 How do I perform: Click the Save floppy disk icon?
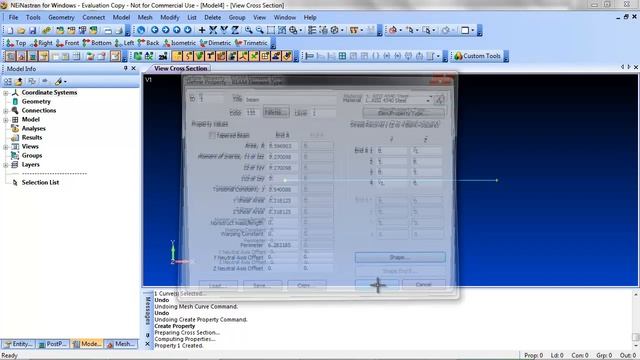[x=32, y=30]
